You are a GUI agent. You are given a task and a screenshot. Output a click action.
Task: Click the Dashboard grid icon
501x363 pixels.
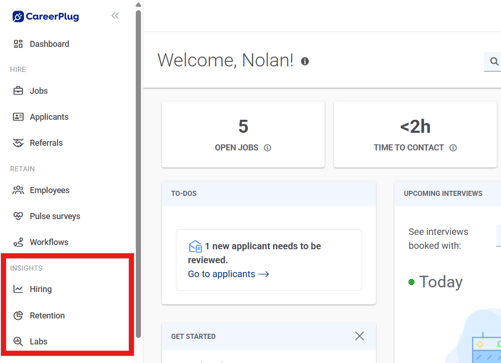click(18, 44)
